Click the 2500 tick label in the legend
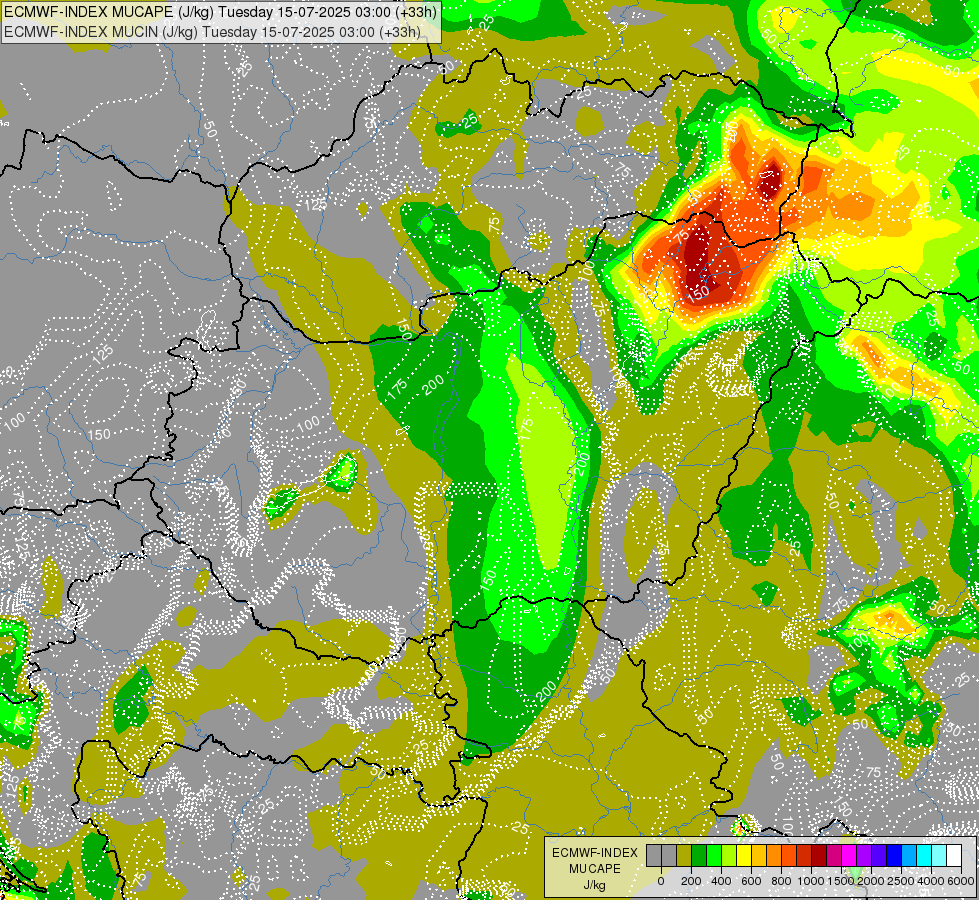Screen dimensions: 979x900 [x=901, y=881]
